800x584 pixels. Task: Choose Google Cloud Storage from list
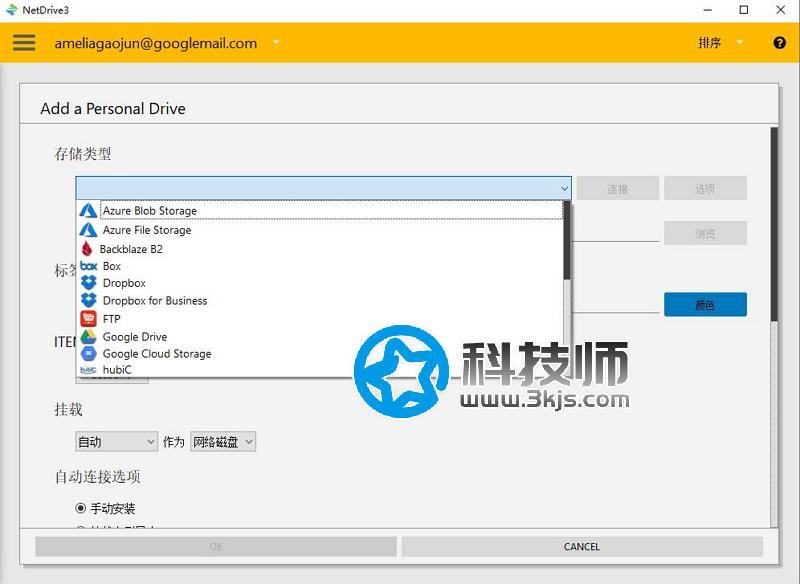click(x=156, y=354)
